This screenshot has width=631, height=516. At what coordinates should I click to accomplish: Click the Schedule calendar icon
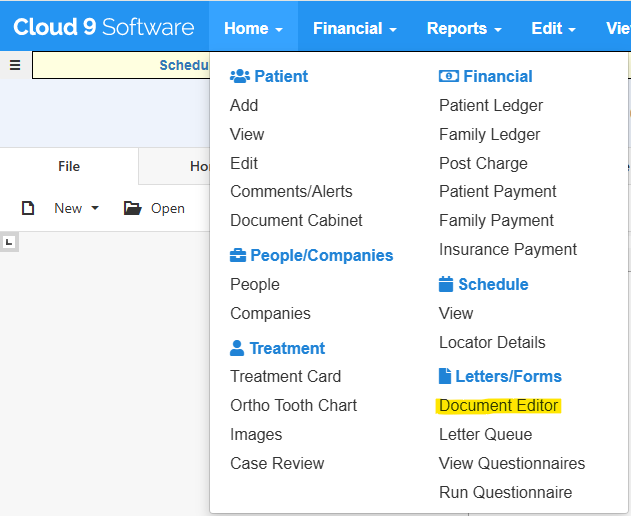pyautogui.click(x=445, y=284)
